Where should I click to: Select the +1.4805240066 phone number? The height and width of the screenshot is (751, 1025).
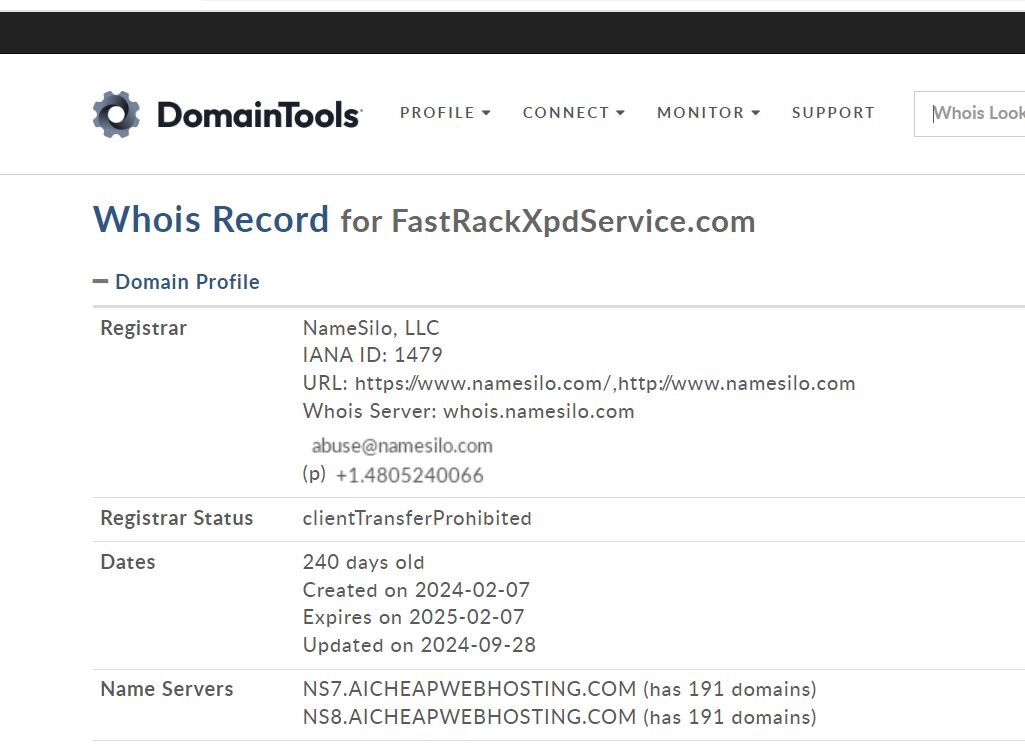pos(409,475)
